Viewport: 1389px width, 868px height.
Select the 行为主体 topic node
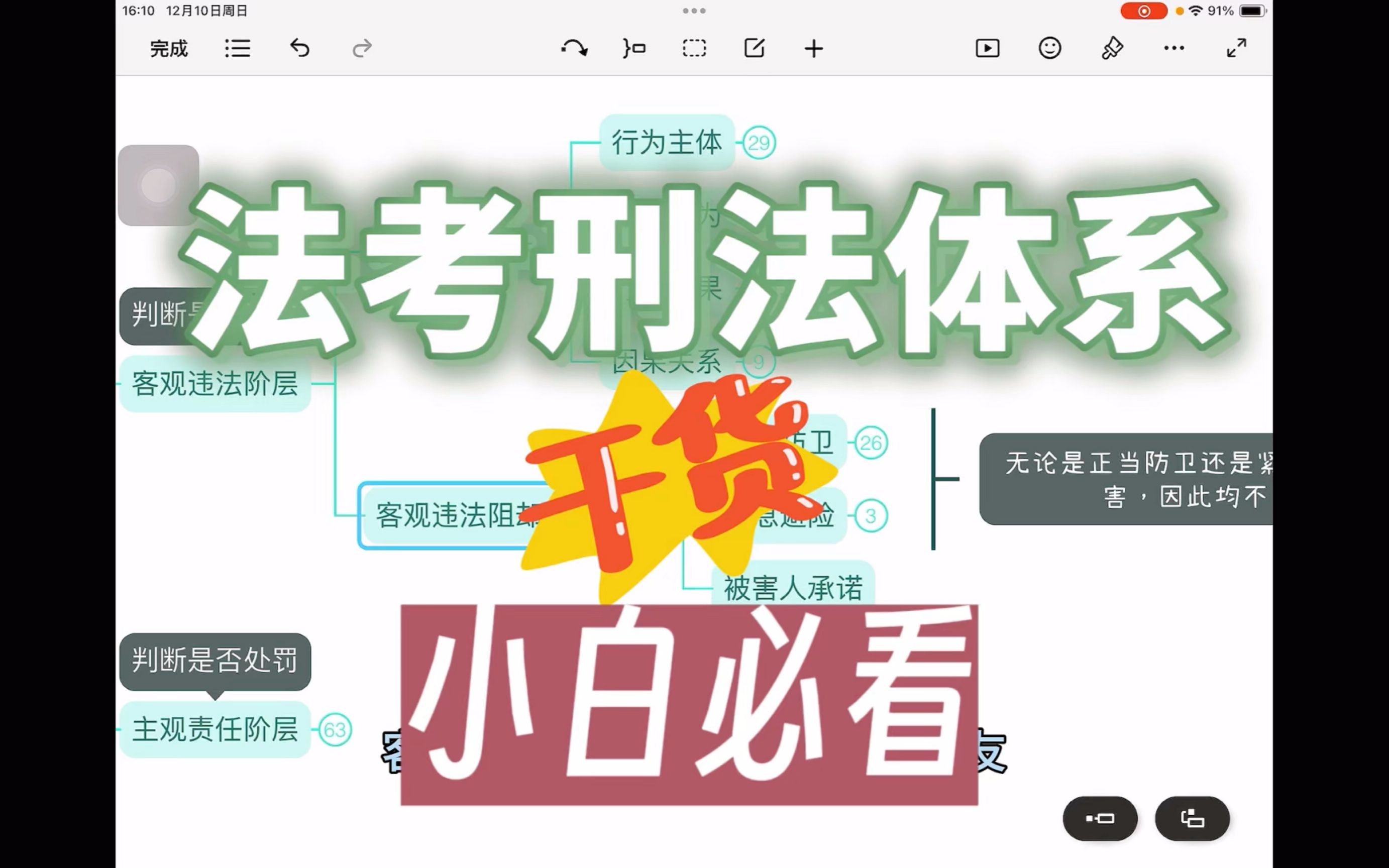click(x=667, y=142)
